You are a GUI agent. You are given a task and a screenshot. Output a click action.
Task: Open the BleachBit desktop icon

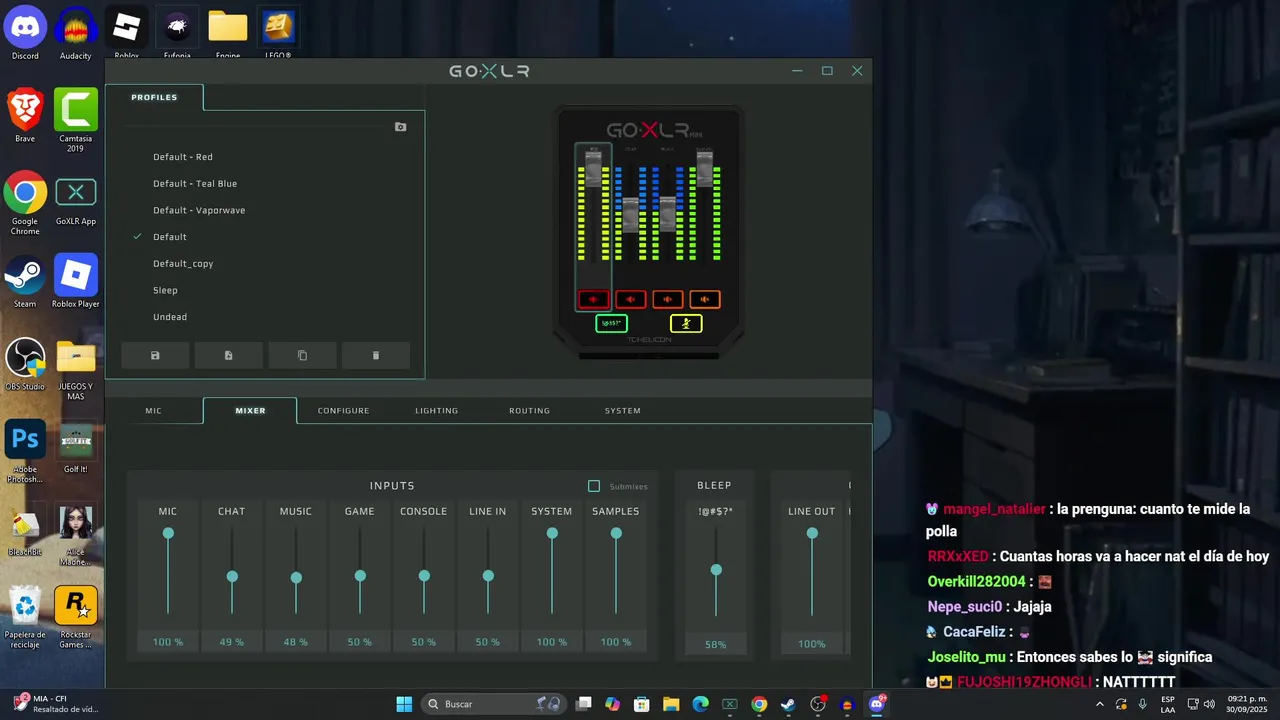25,530
